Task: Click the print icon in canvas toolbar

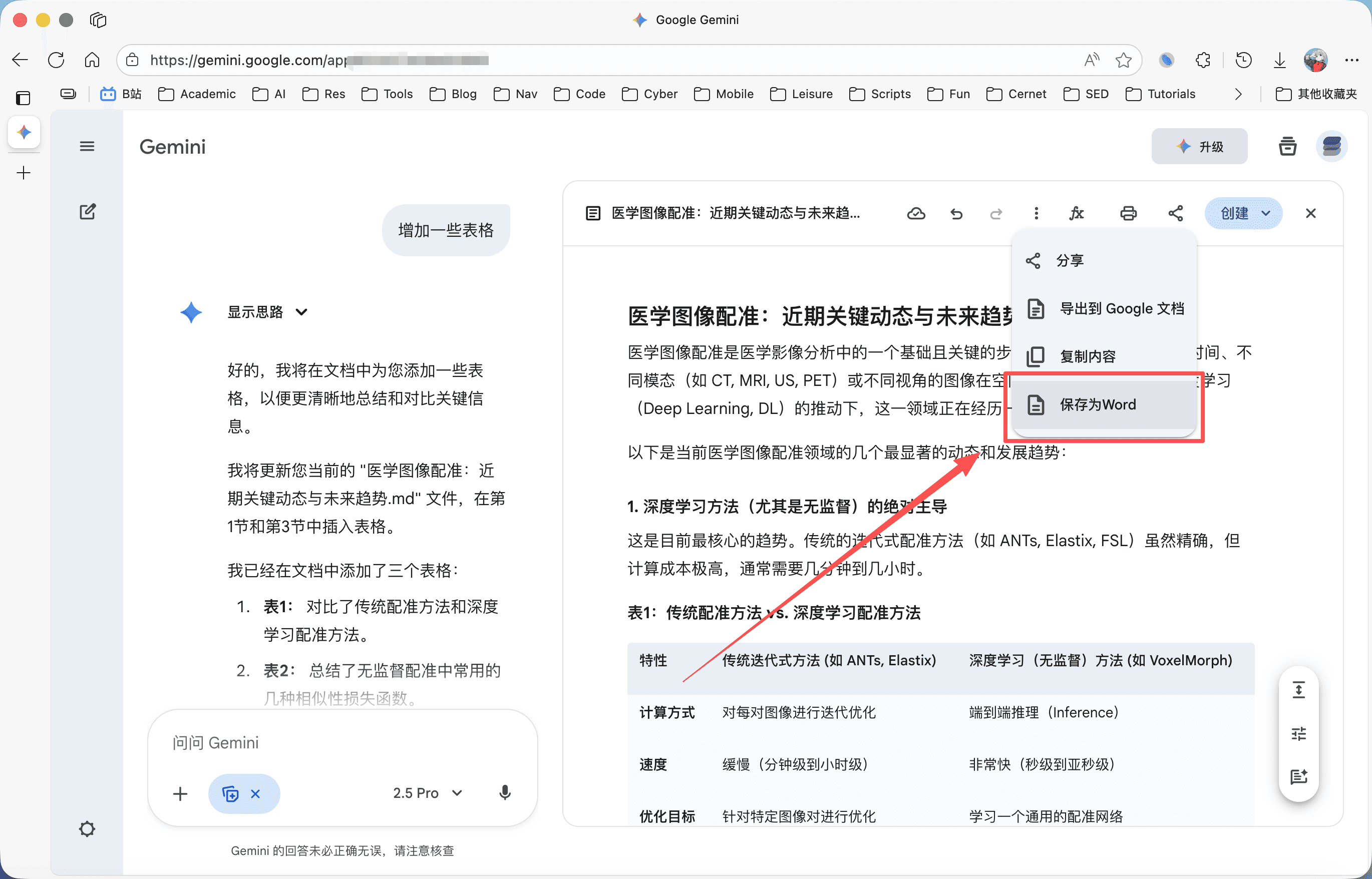Action: 1128,213
